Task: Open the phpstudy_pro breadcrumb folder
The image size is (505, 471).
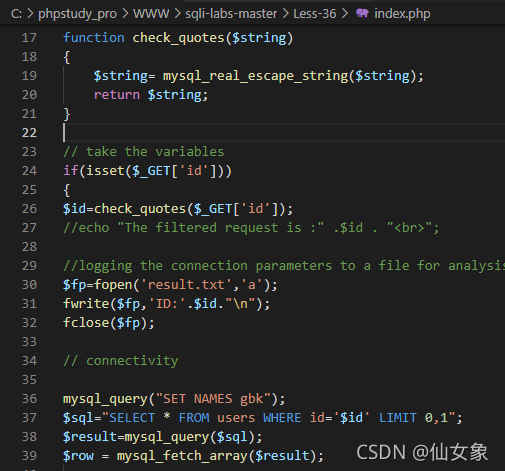Action: tap(77, 14)
